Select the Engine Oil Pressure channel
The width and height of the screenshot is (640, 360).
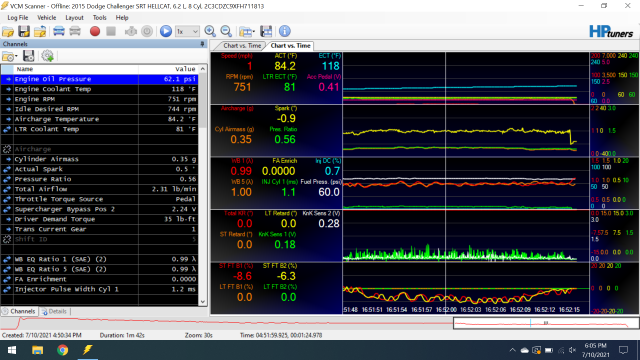click(x=100, y=79)
